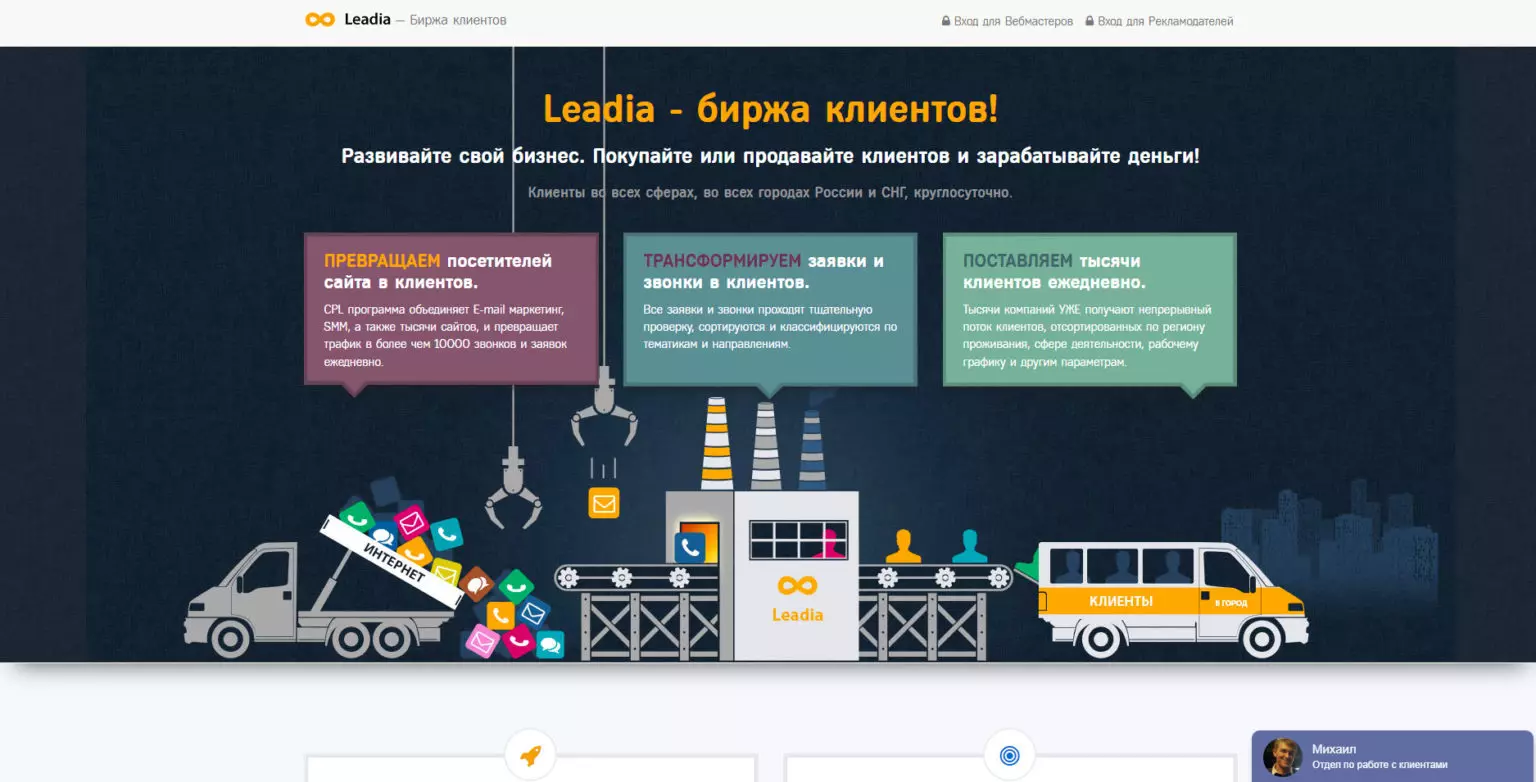Viewport: 1536px width, 782px height.
Task: Click the ПРЕВРАЩАЕМ посетителей сайта heading
Action: coord(438,271)
